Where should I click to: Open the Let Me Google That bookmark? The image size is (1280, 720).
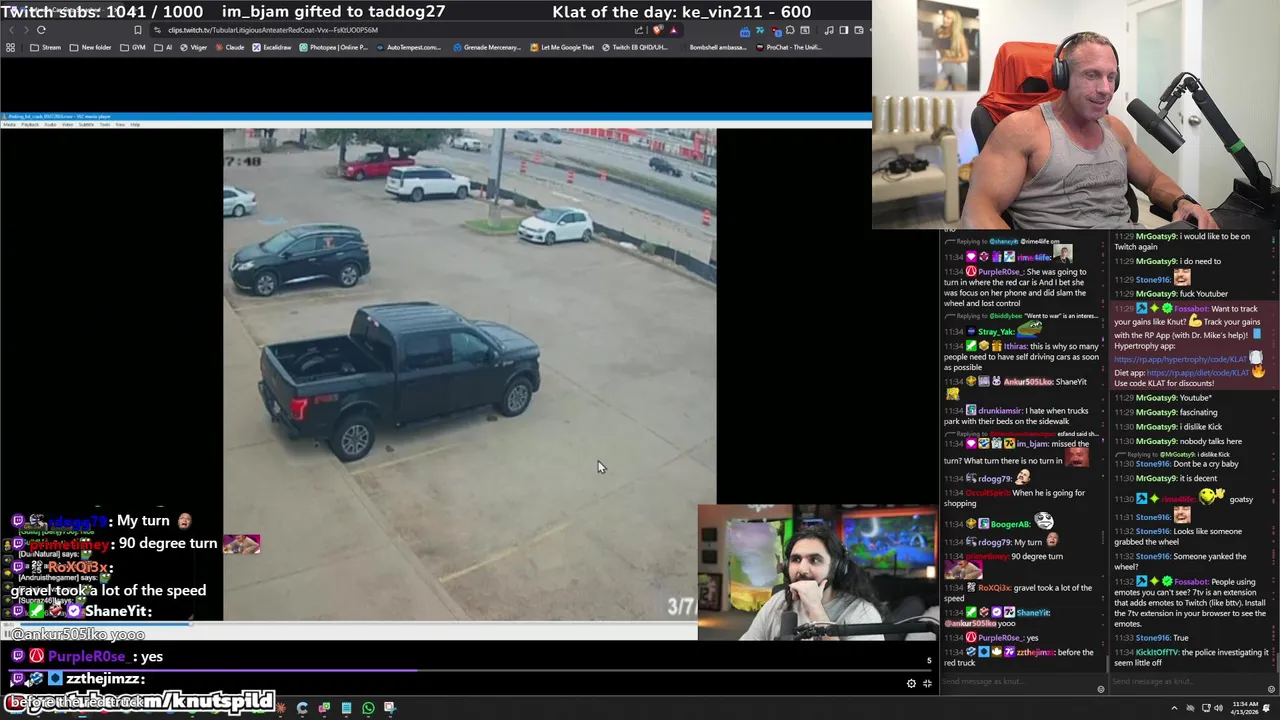(562, 47)
